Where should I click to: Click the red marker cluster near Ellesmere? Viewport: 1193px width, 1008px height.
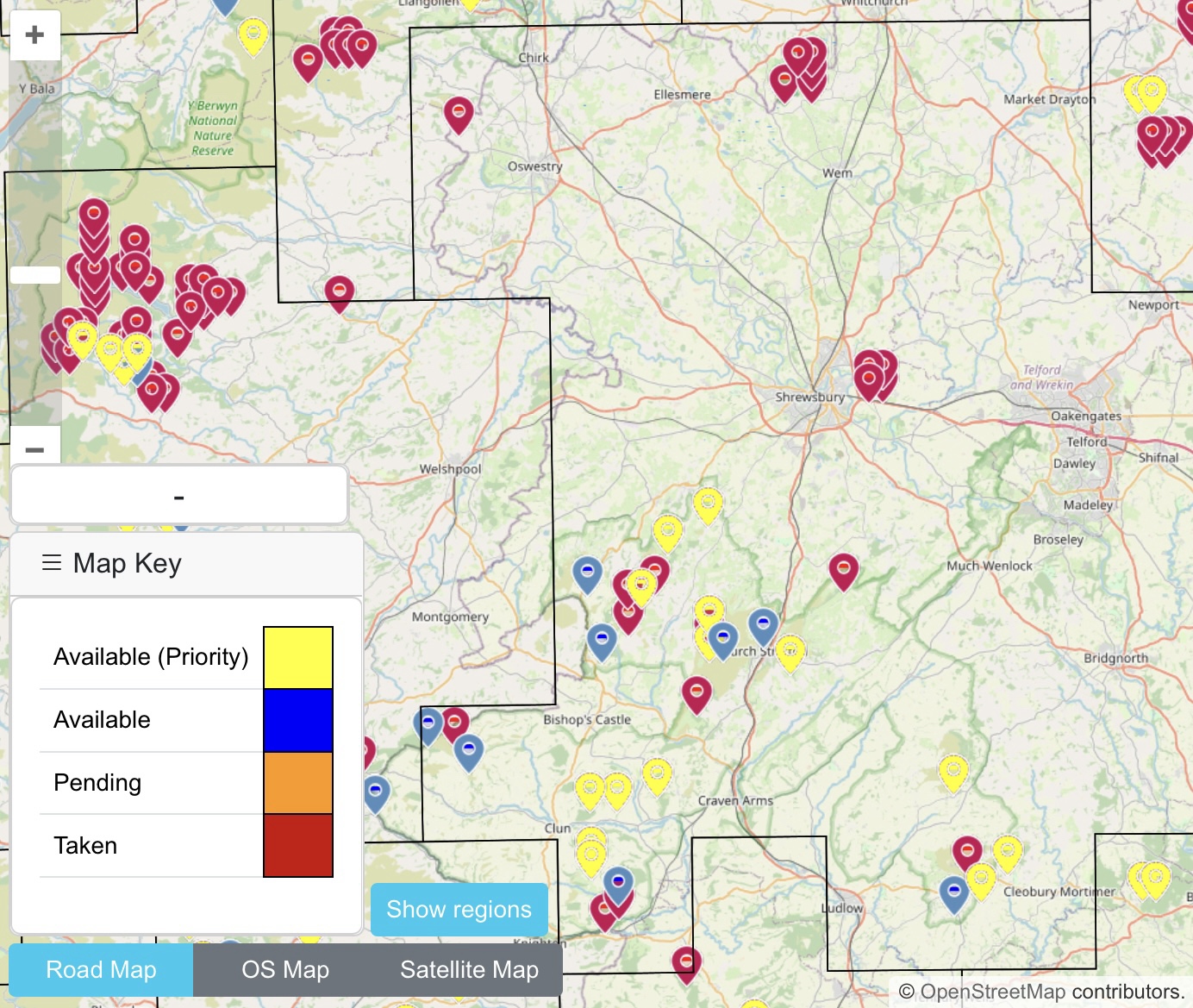click(x=799, y=65)
